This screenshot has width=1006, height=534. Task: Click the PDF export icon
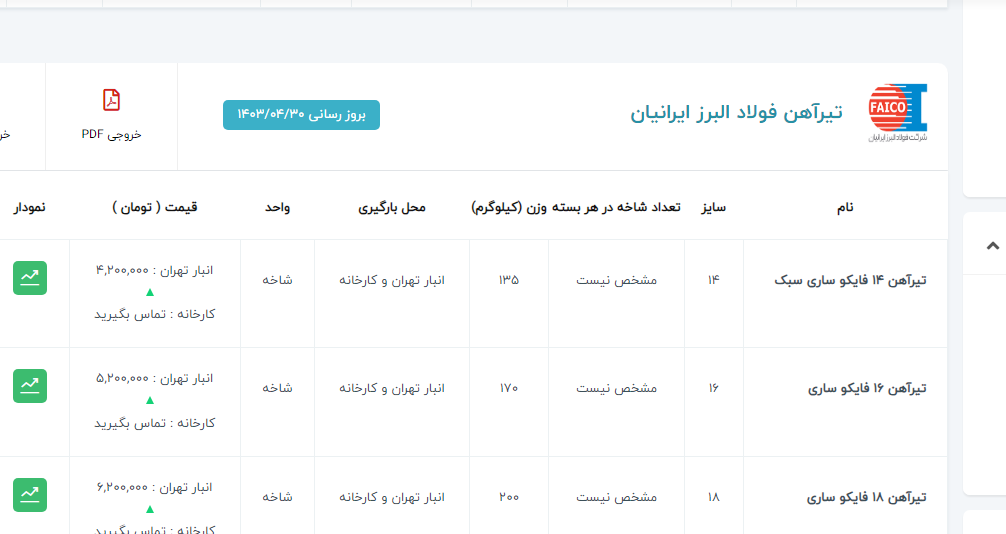[x=111, y=100]
